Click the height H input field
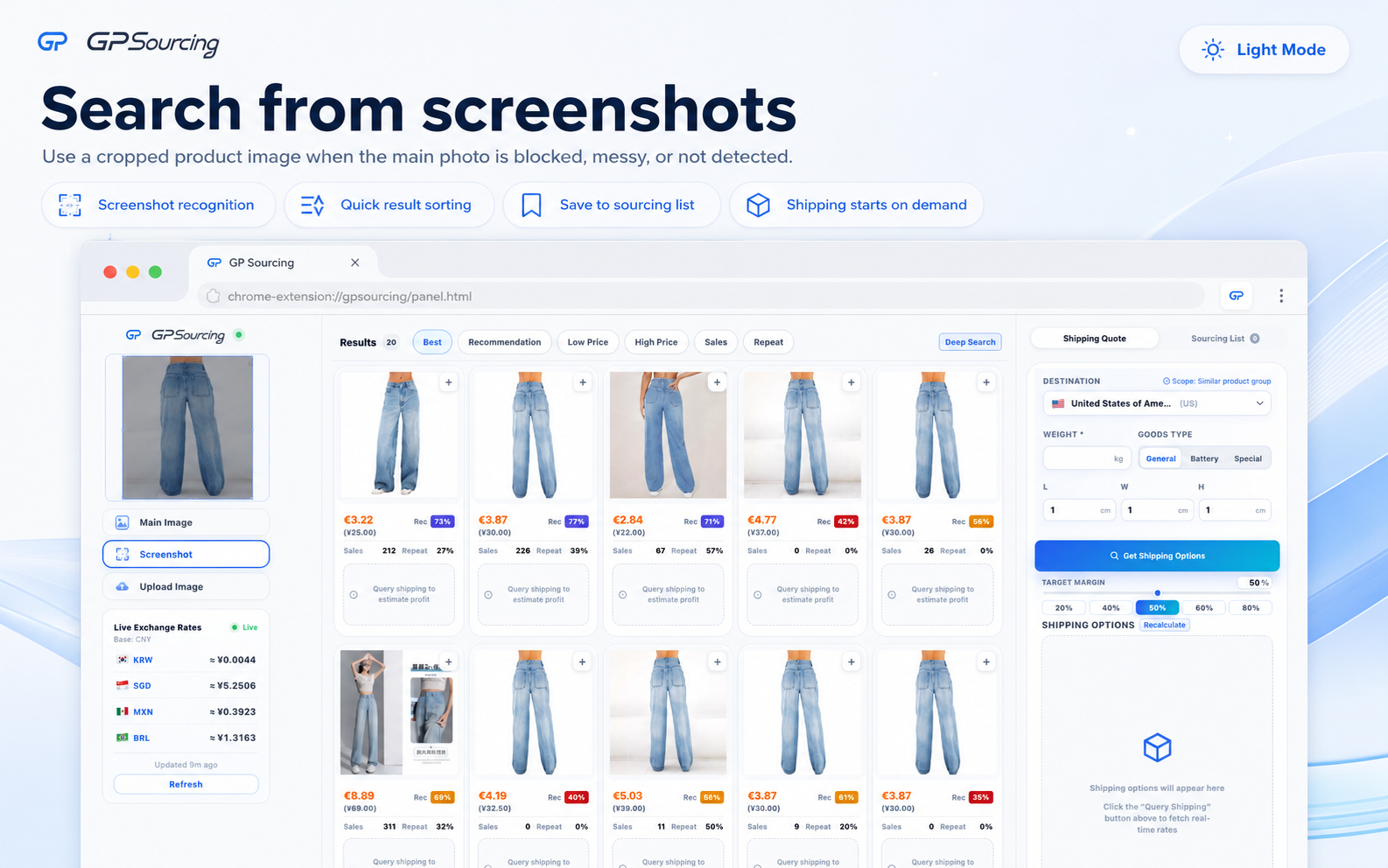This screenshot has height=868, width=1388. coord(1234,510)
